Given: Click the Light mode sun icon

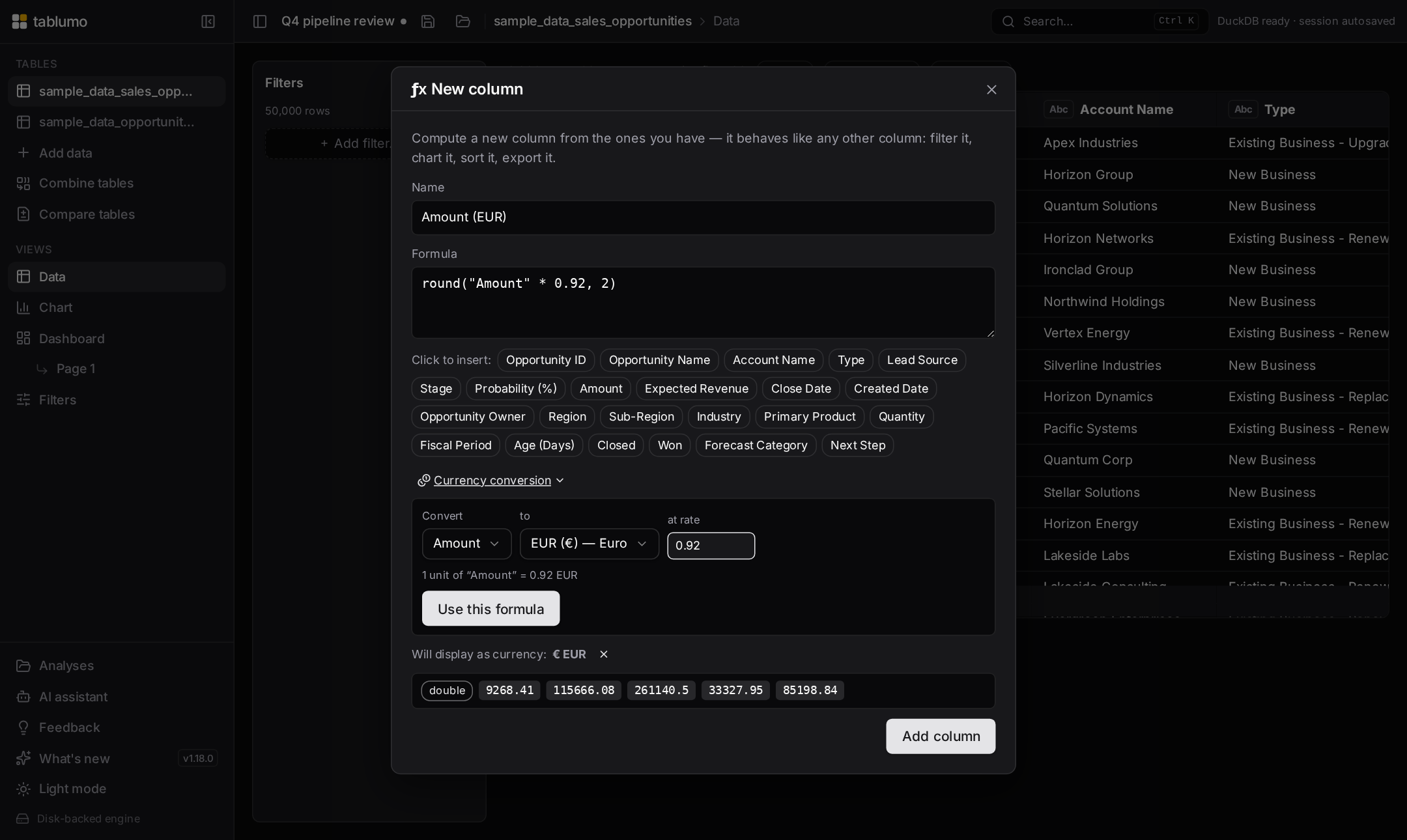Looking at the screenshot, I should click(23, 789).
